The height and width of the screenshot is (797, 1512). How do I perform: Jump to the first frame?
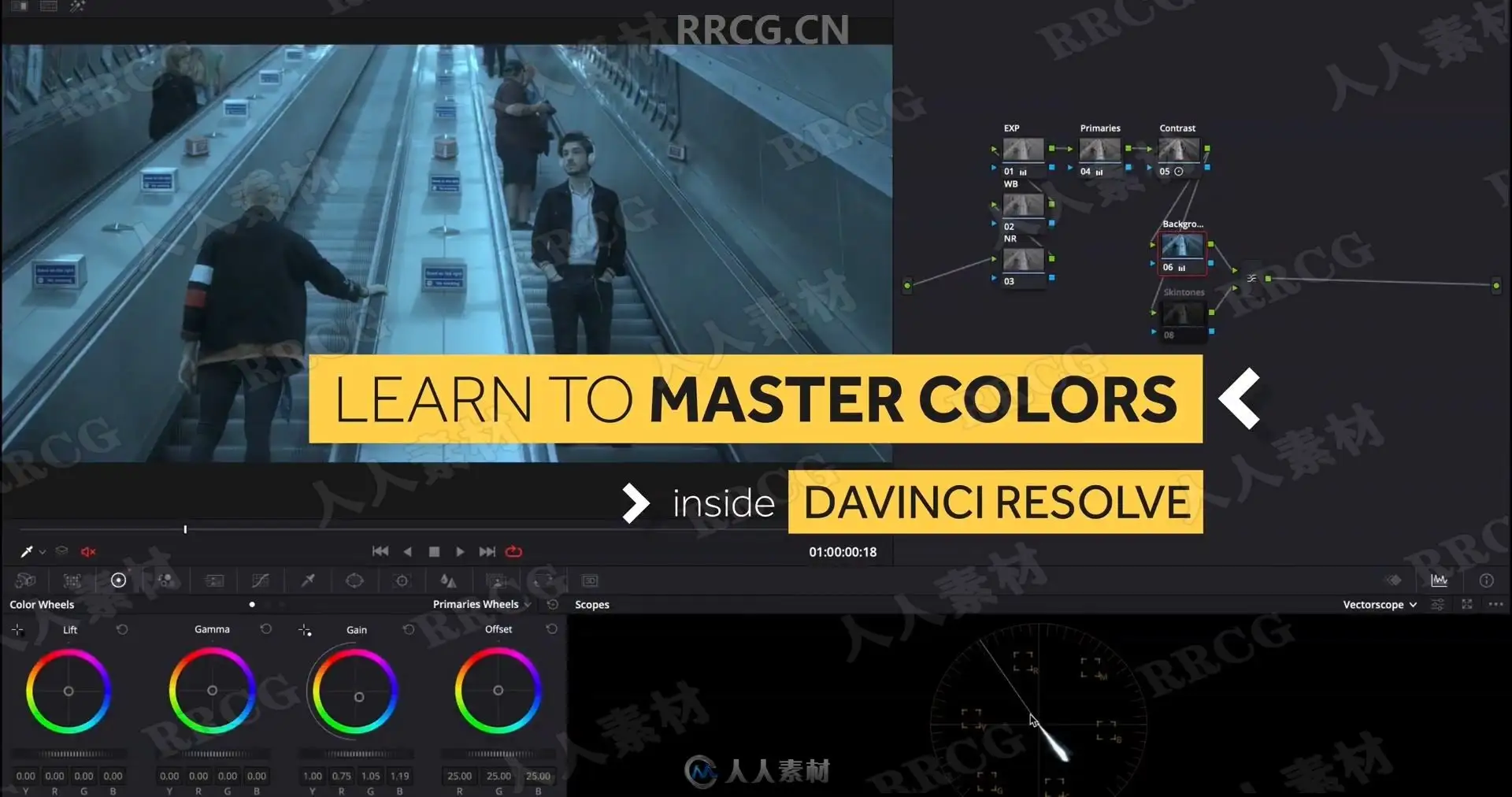[380, 551]
